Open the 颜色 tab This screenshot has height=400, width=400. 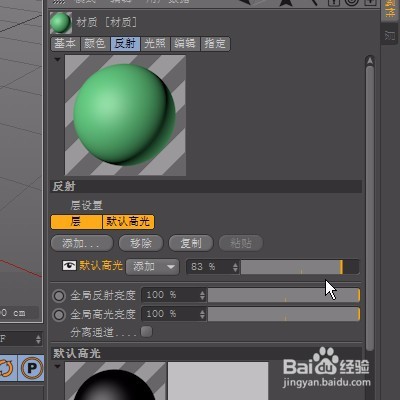click(95, 44)
